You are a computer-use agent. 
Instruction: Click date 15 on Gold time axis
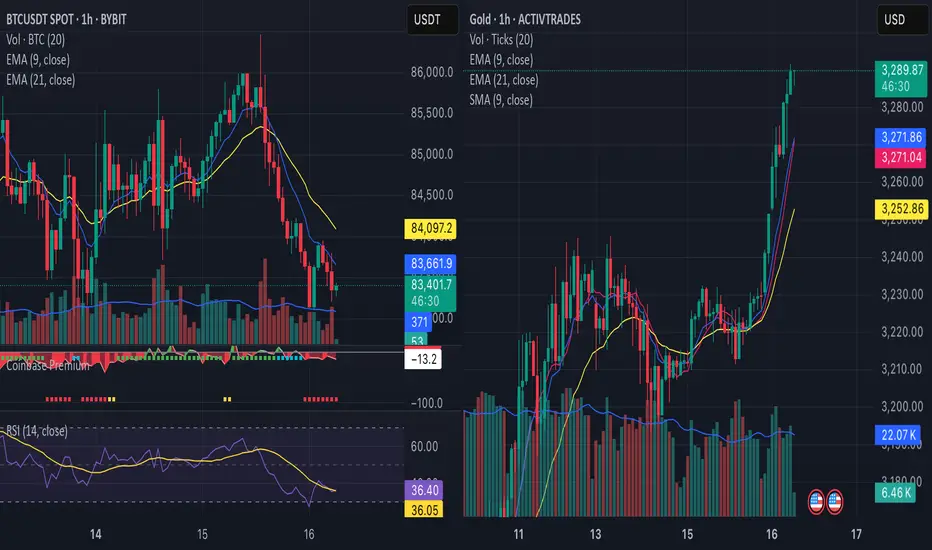(687, 534)
